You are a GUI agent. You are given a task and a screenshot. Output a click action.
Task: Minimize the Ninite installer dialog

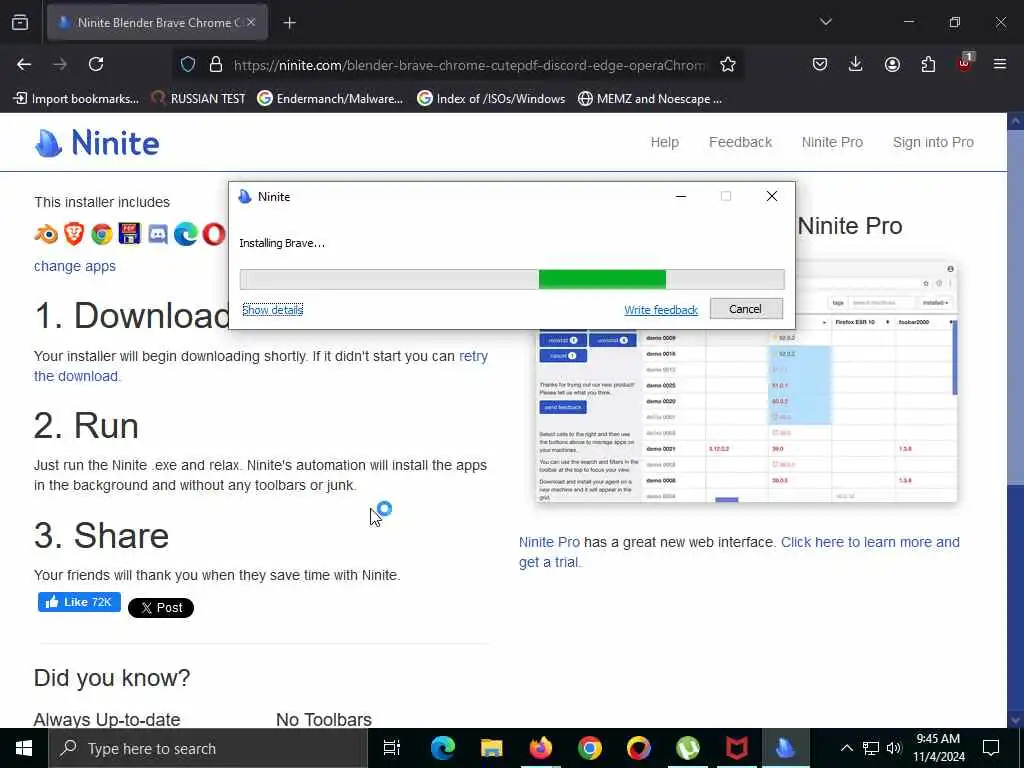click(681, 197)
